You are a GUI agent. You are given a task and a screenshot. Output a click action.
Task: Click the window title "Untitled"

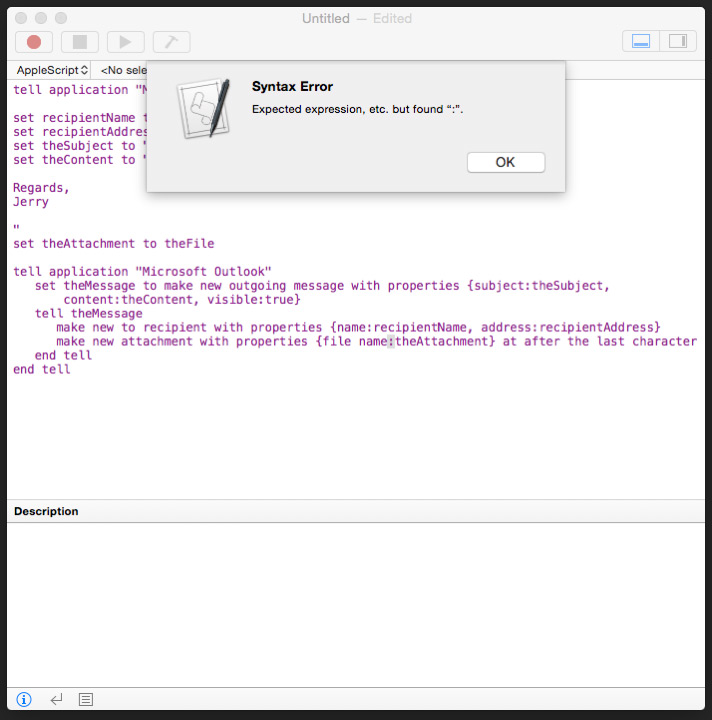click(326, 18)
